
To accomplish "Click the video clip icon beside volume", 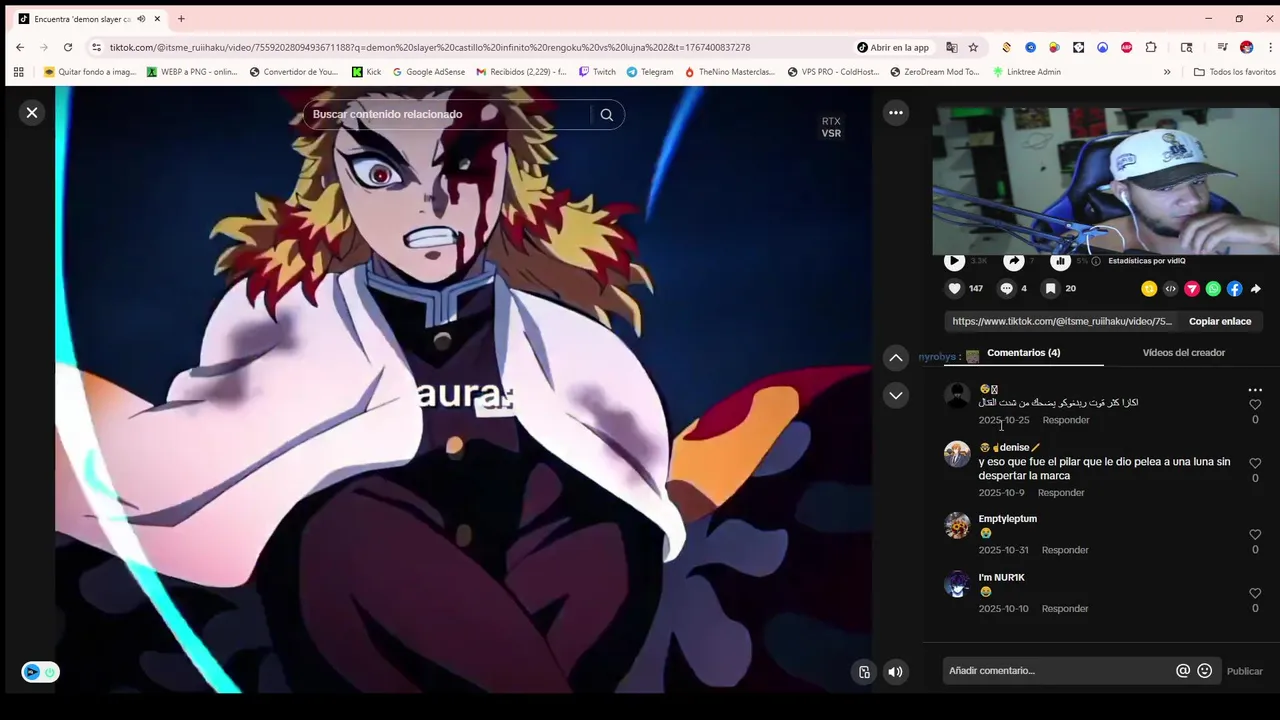I will 865,672.
